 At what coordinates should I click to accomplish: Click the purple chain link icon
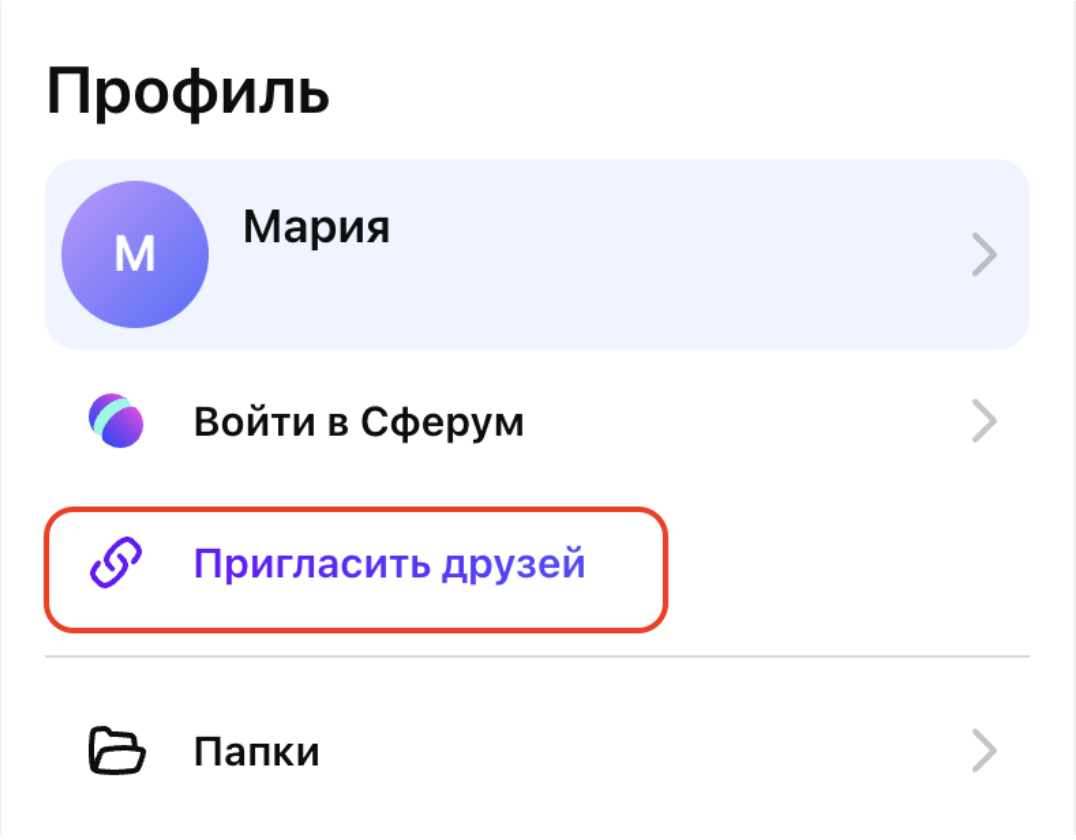point(116,565)
